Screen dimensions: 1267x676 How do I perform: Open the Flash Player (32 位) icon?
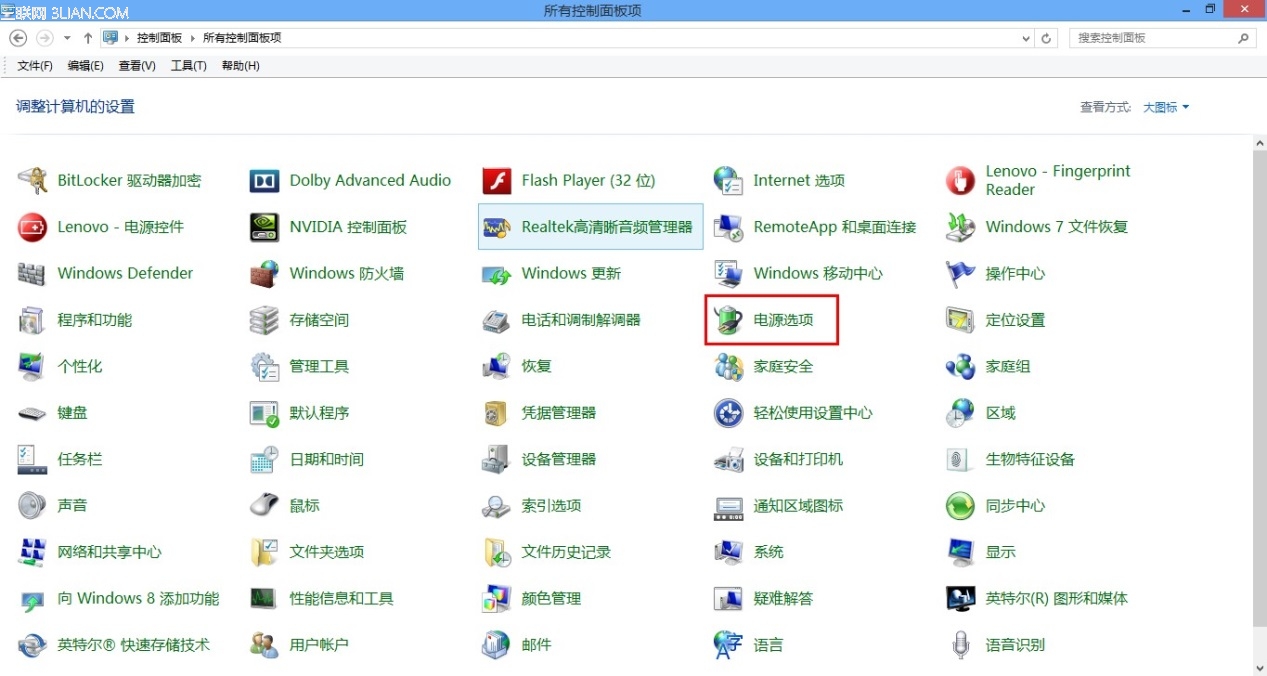[x=496, y=181]
